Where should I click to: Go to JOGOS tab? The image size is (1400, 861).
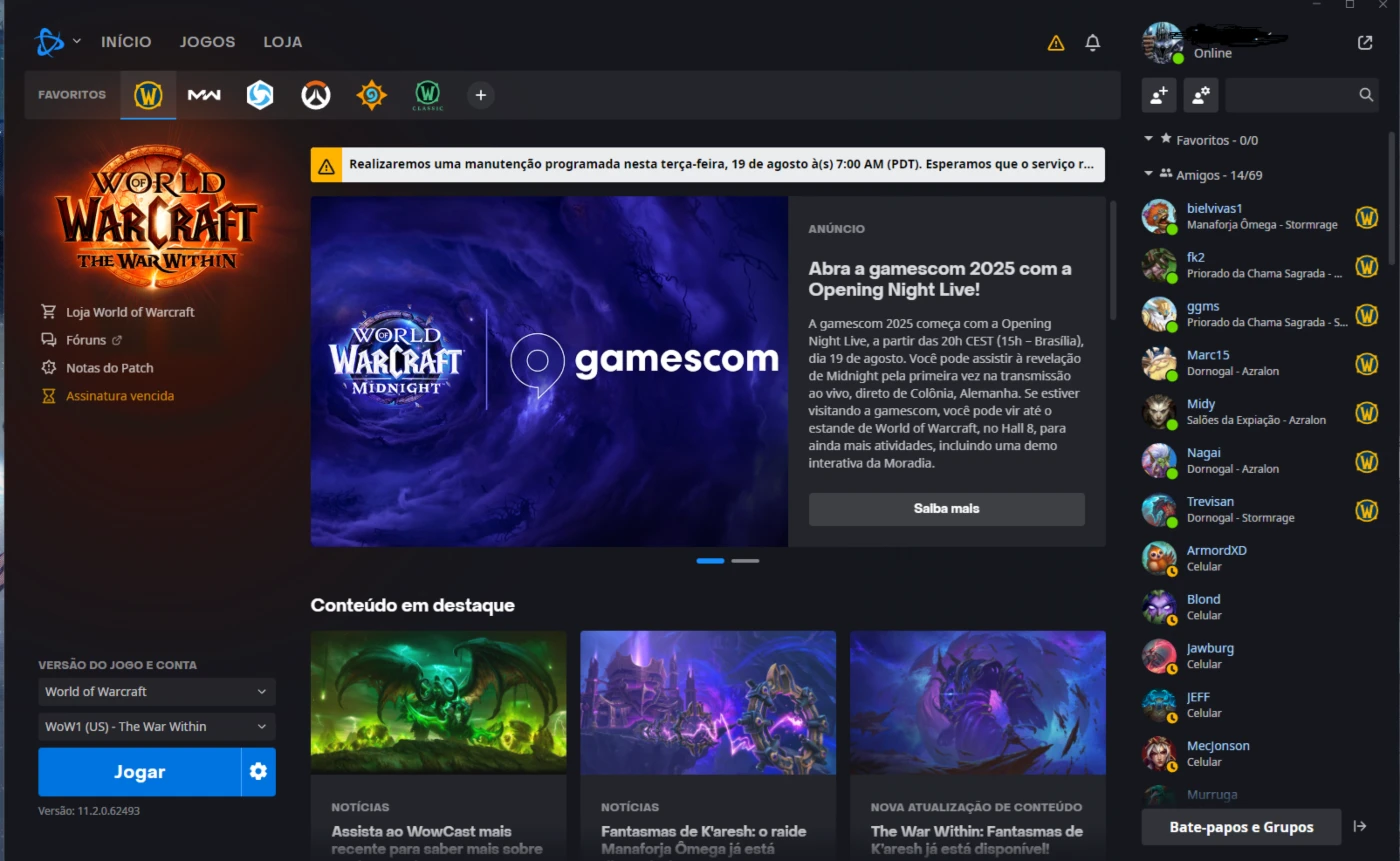[207, 42]
